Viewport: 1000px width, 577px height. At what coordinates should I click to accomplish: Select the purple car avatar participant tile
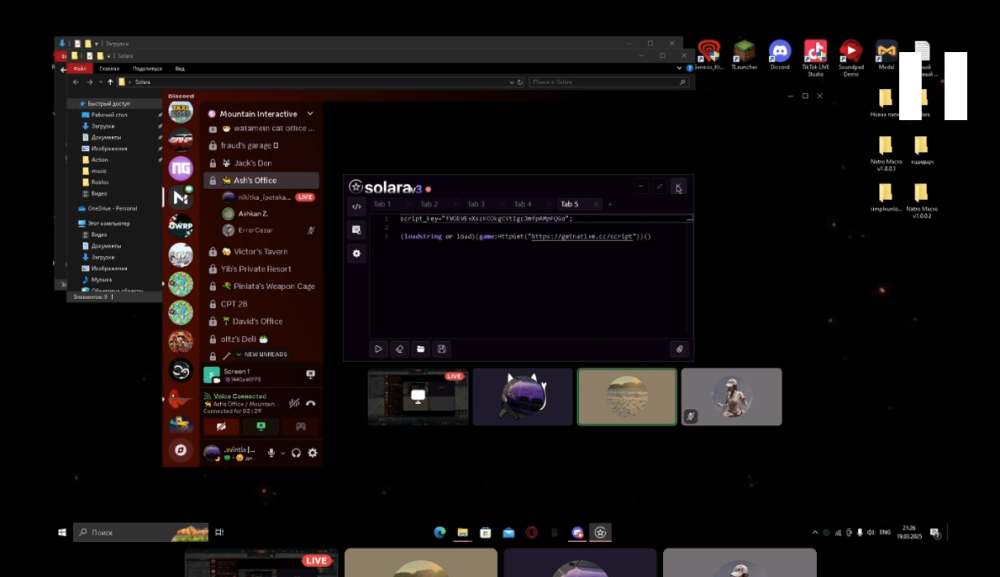(x=522, y=397)
